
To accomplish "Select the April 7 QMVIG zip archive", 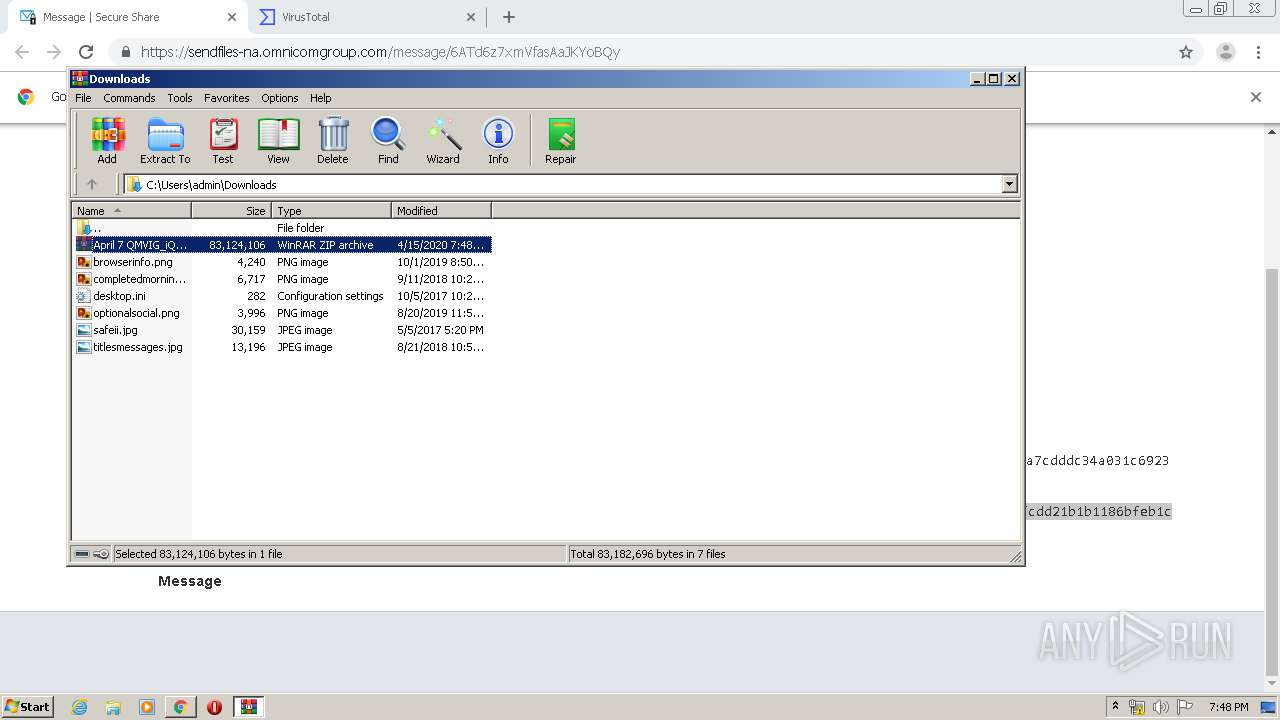I will tap(283, 245).
